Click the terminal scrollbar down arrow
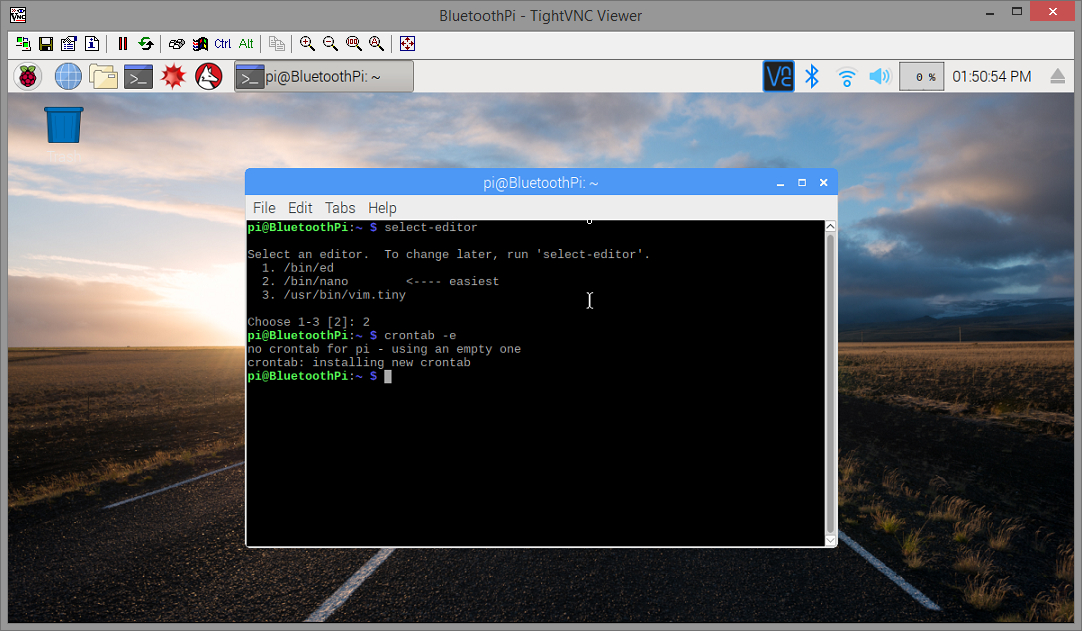This screenshot has width=1082, height=631. pos(830,540)
